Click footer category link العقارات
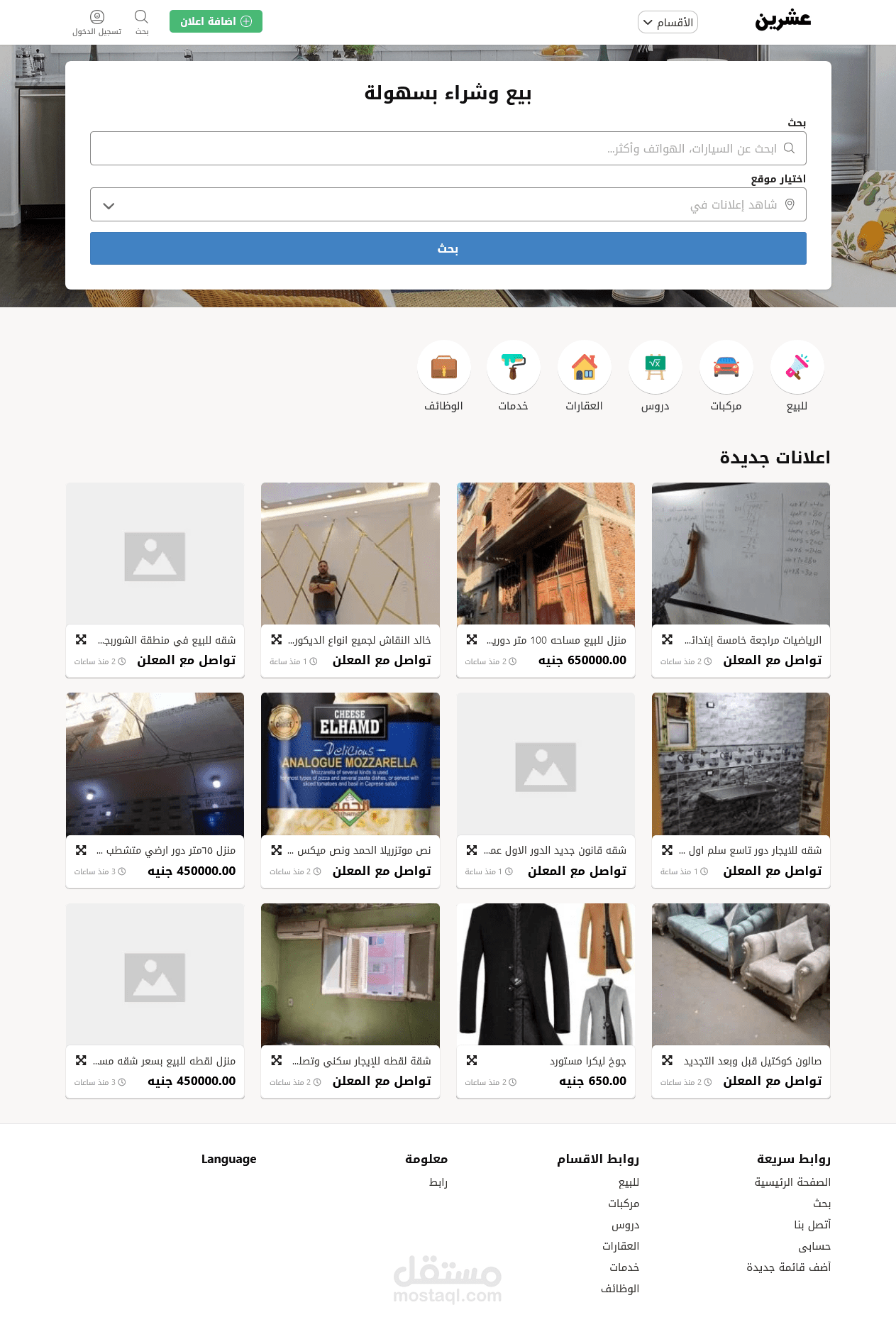This screenshot has height=1332, width=896. [621, 1246]
